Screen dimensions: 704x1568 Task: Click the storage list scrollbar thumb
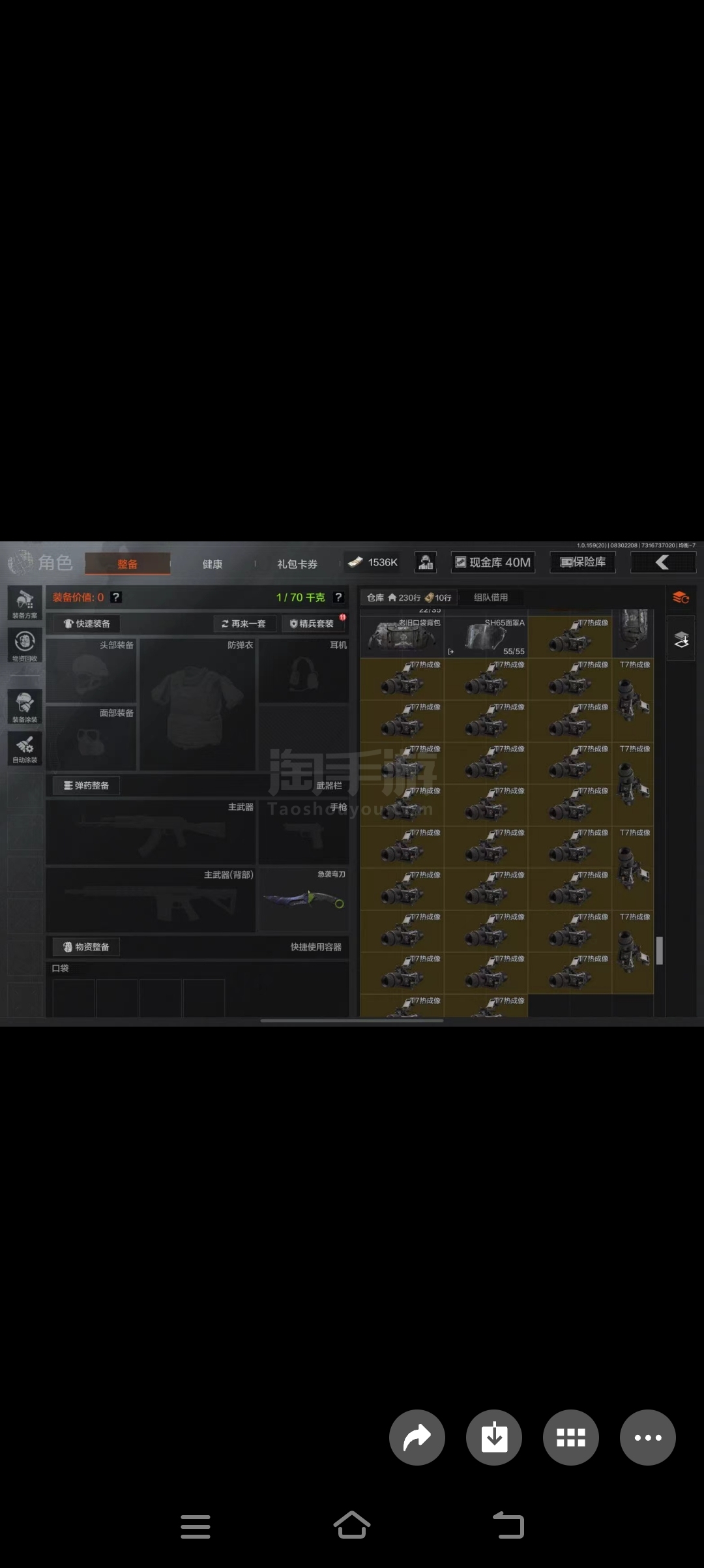659,950
